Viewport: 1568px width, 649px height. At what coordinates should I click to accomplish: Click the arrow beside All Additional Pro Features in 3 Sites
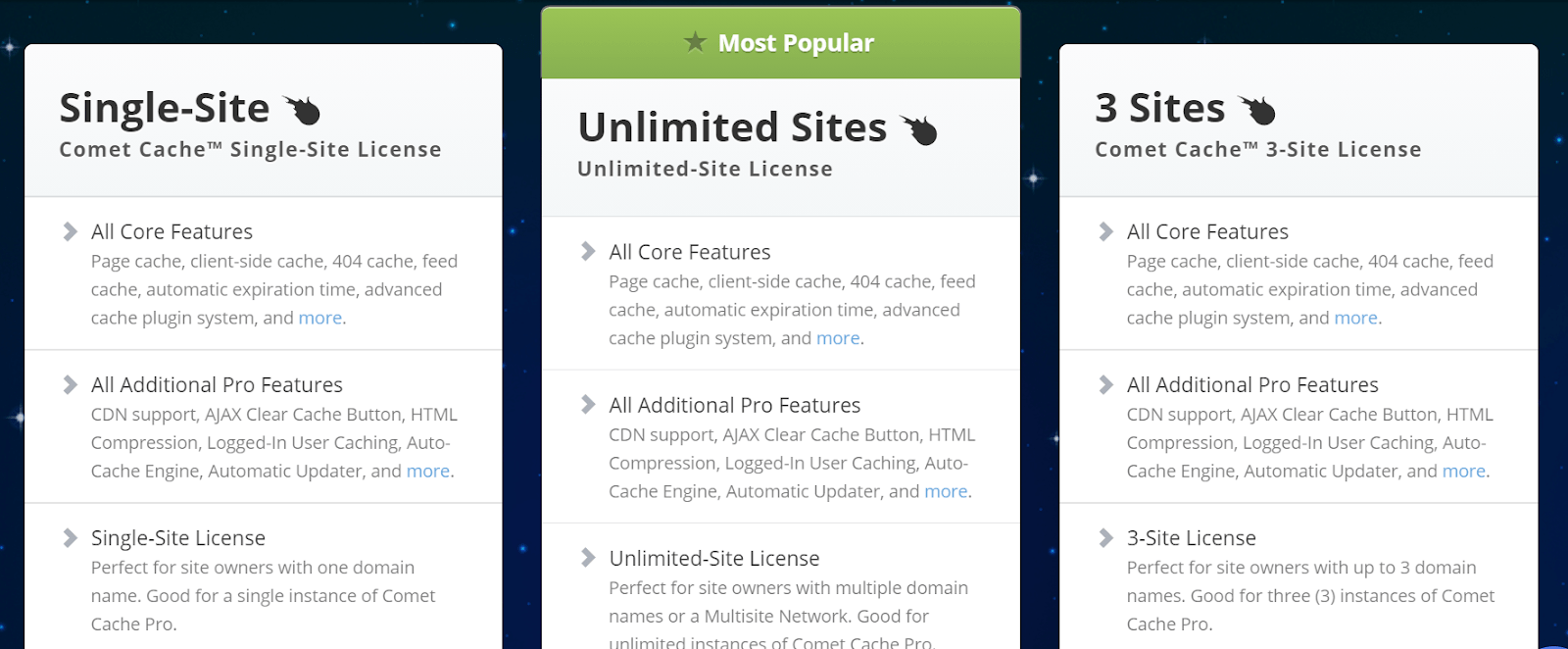[x=1105, y=384]
